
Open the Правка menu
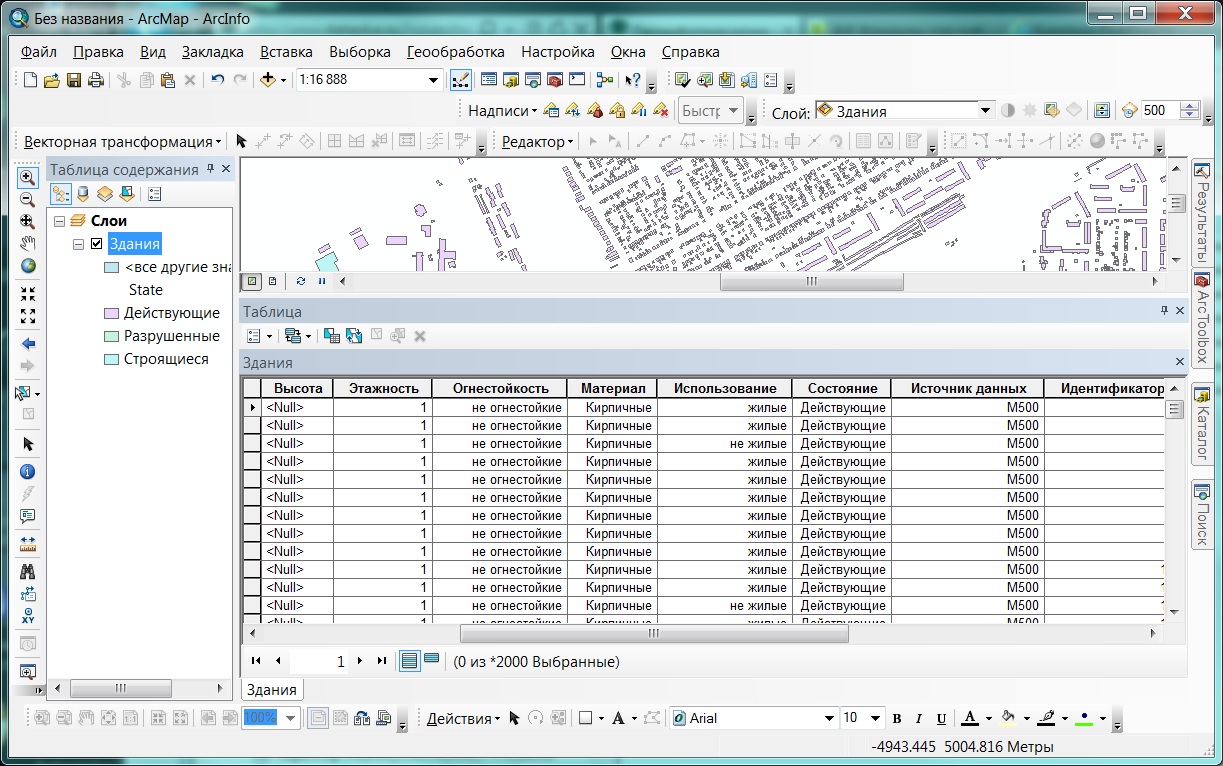pos(99,52)
